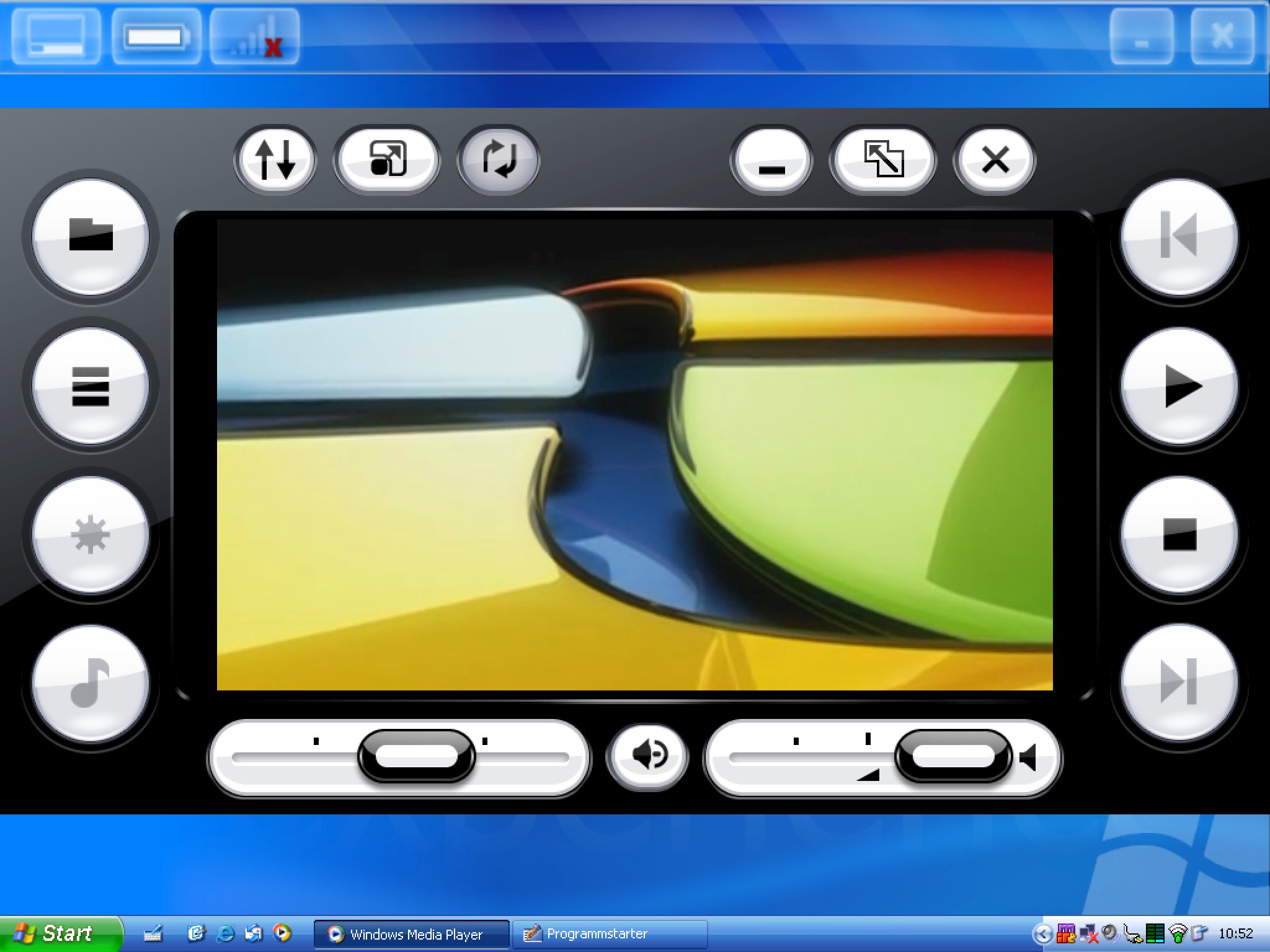Launch Windows Media Player from quick launch
Viewport: 1270px width, 952px height.
point(282,933)
